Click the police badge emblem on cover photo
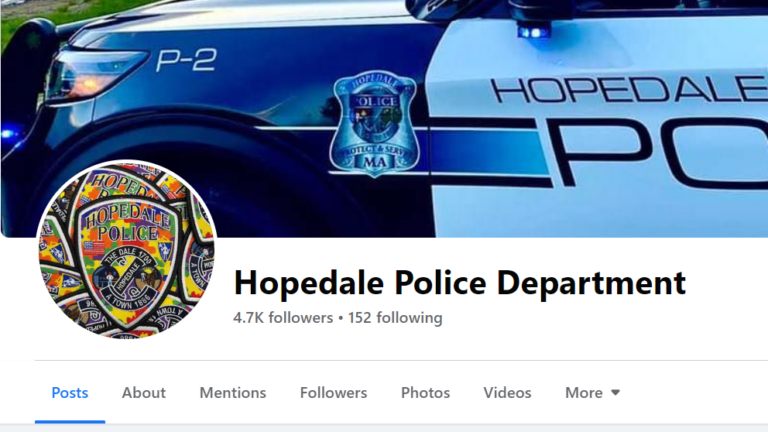This screenshot has height=432, width=768. tap(375, 123)
